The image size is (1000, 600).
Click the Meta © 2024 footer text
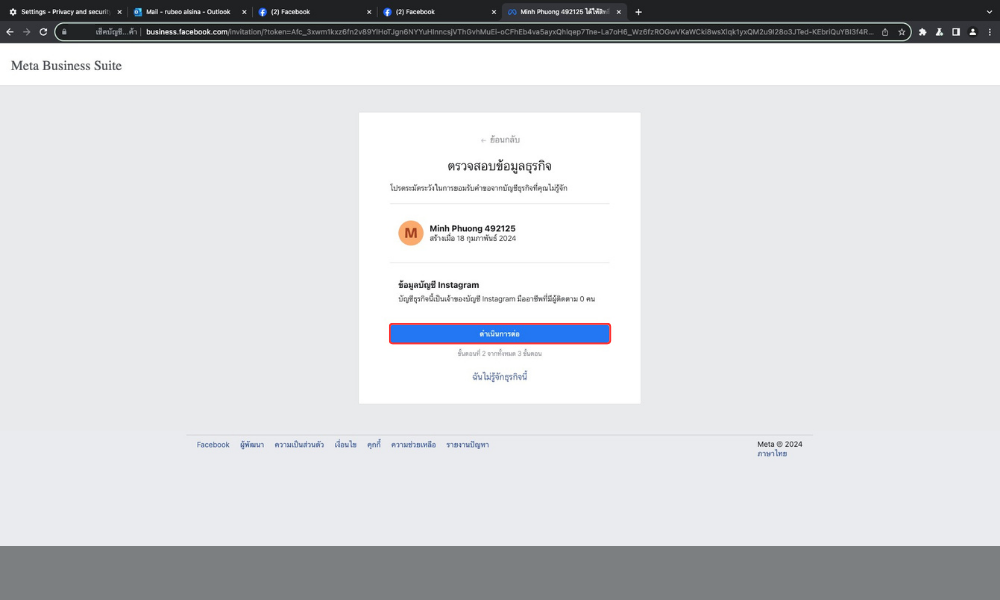780,444
